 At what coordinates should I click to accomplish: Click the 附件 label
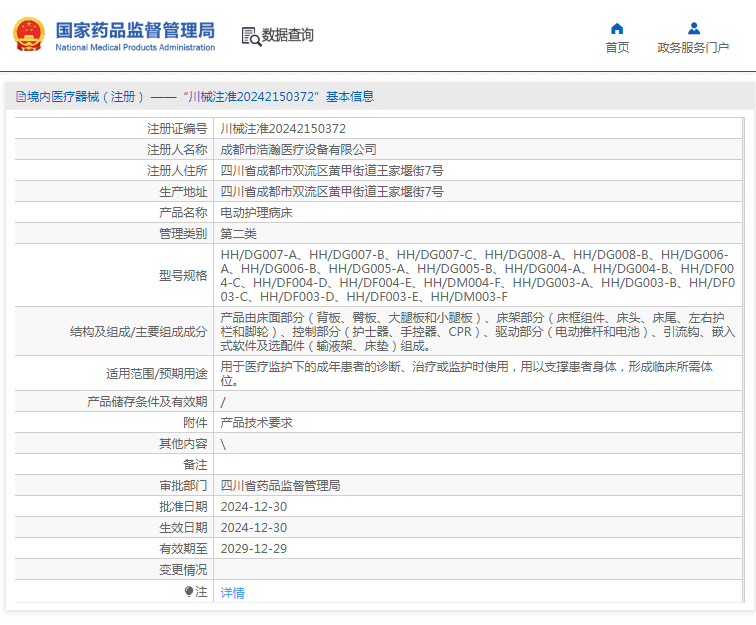195,422
